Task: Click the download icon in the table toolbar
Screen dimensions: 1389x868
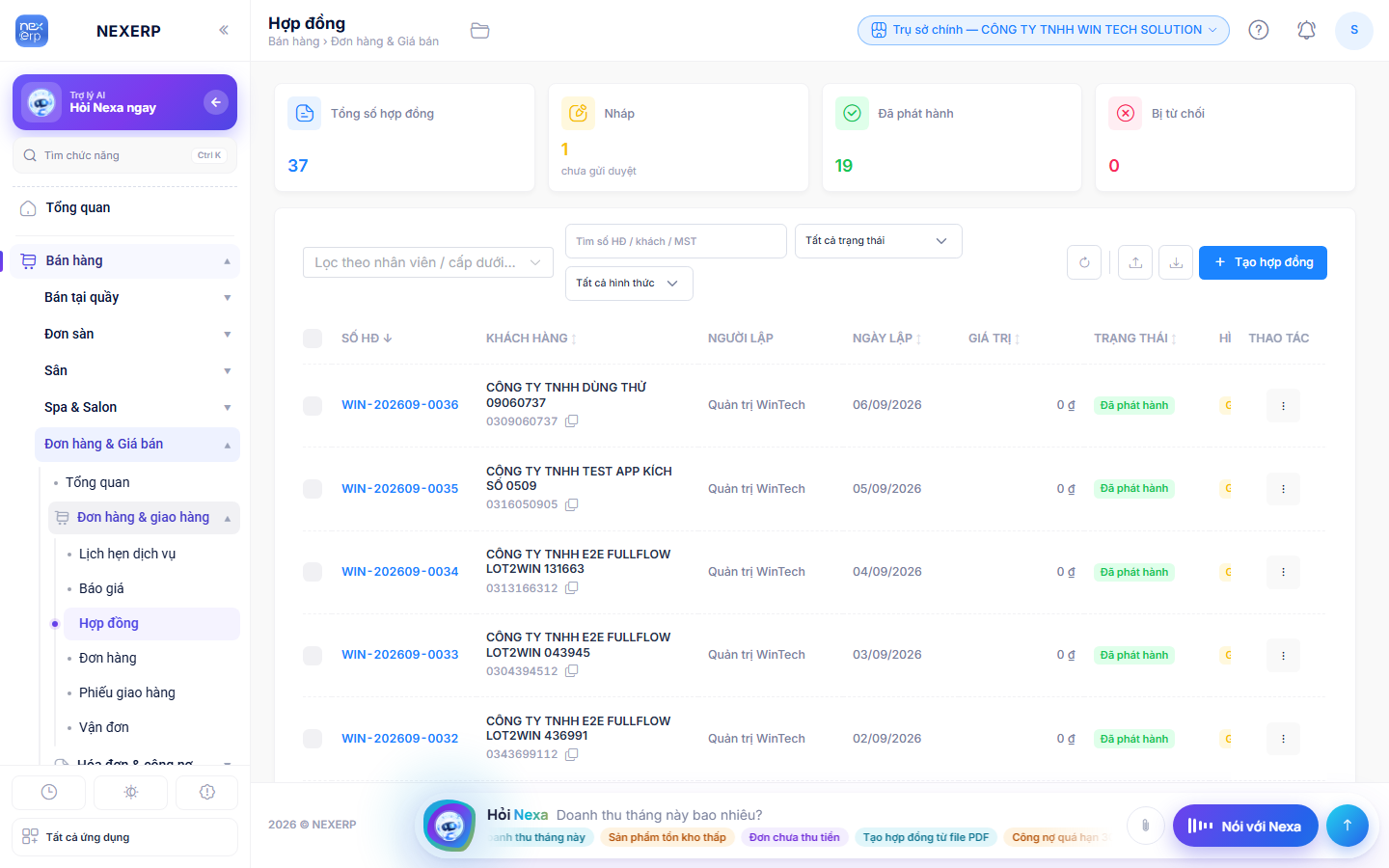Action: (1176, 262)
